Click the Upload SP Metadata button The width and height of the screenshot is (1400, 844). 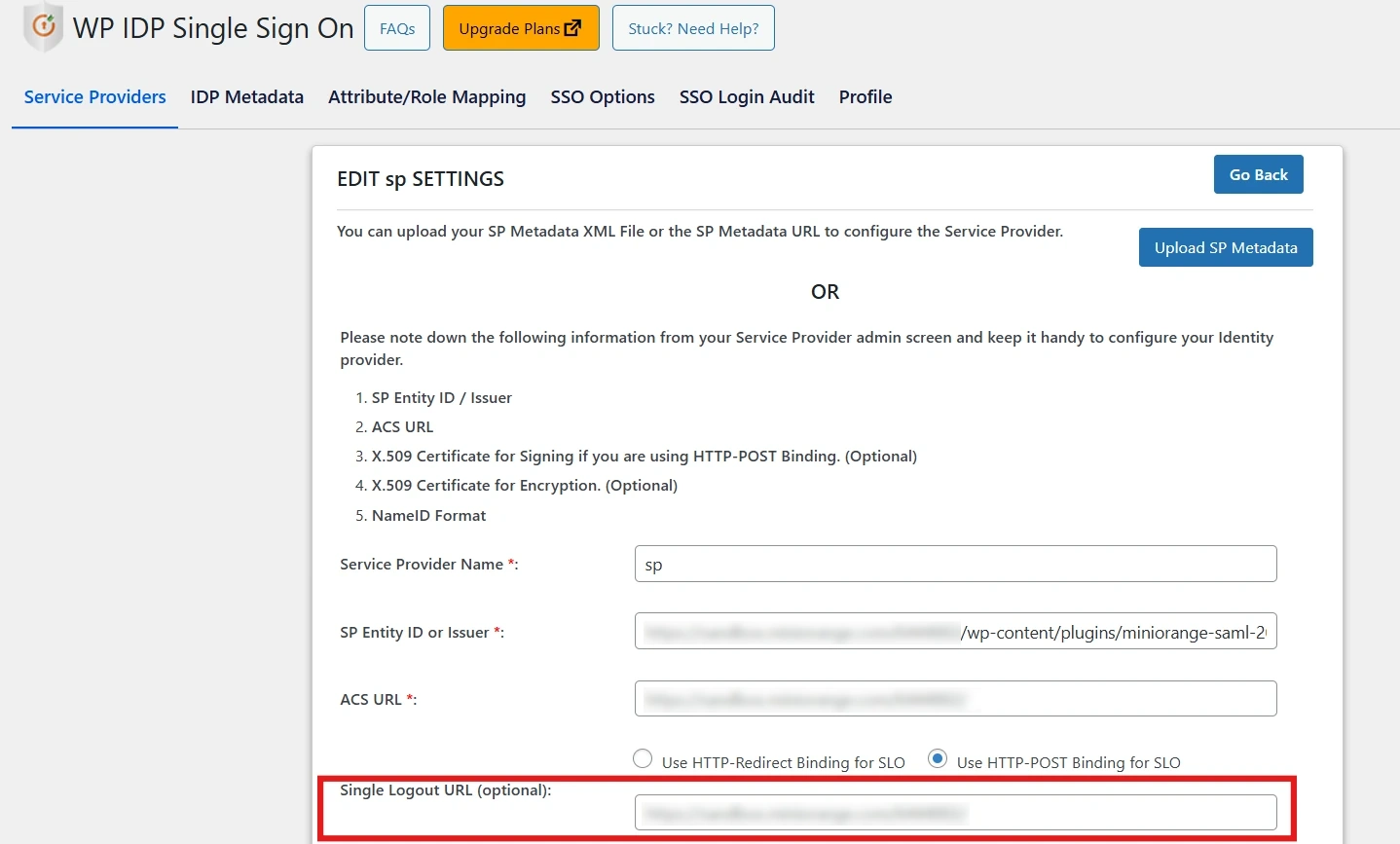(1226, 247)
